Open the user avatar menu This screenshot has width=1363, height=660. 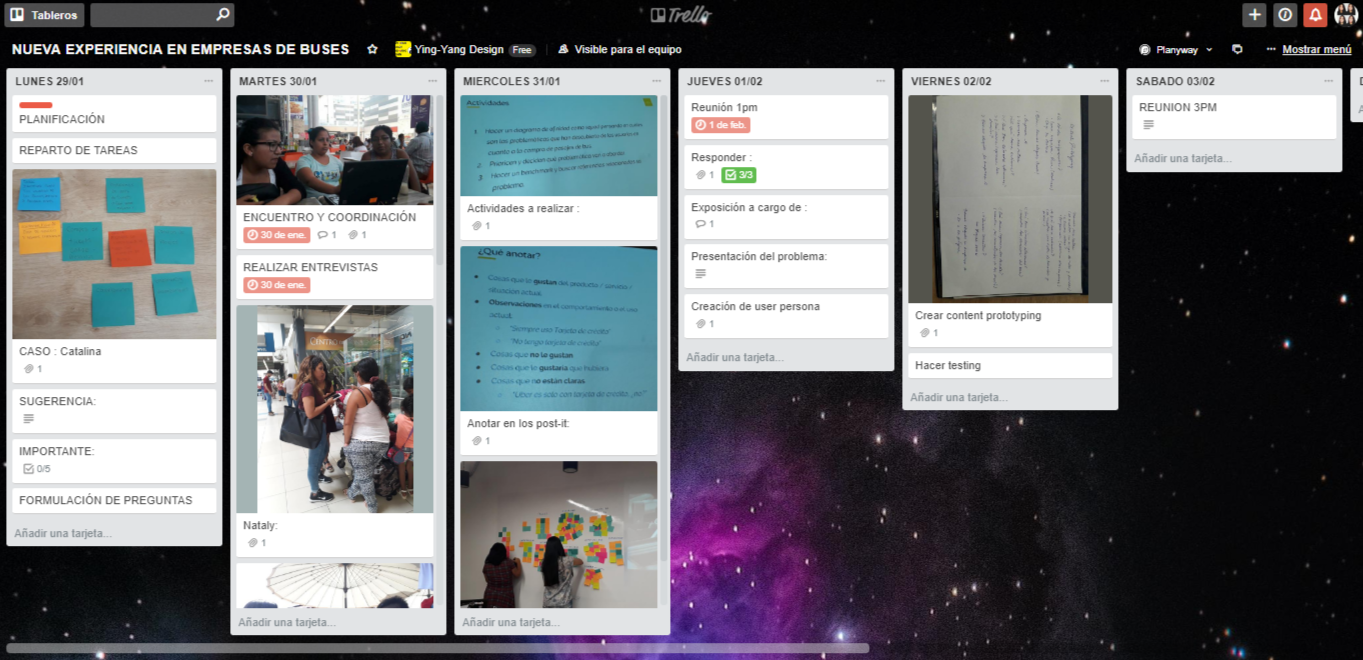click(x=1346, y=15)
